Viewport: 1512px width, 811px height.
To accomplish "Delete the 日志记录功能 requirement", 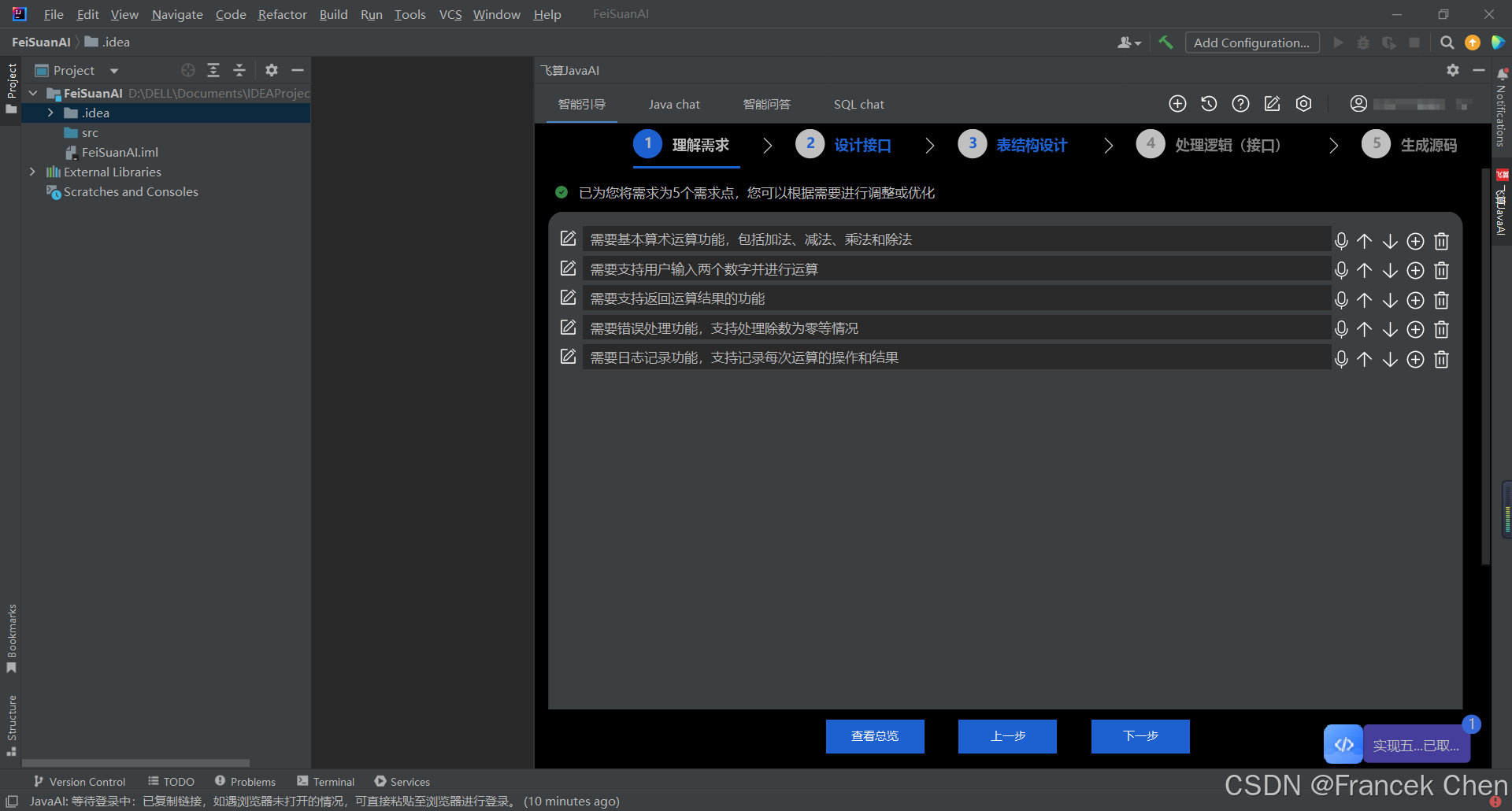I will 1442,359.
